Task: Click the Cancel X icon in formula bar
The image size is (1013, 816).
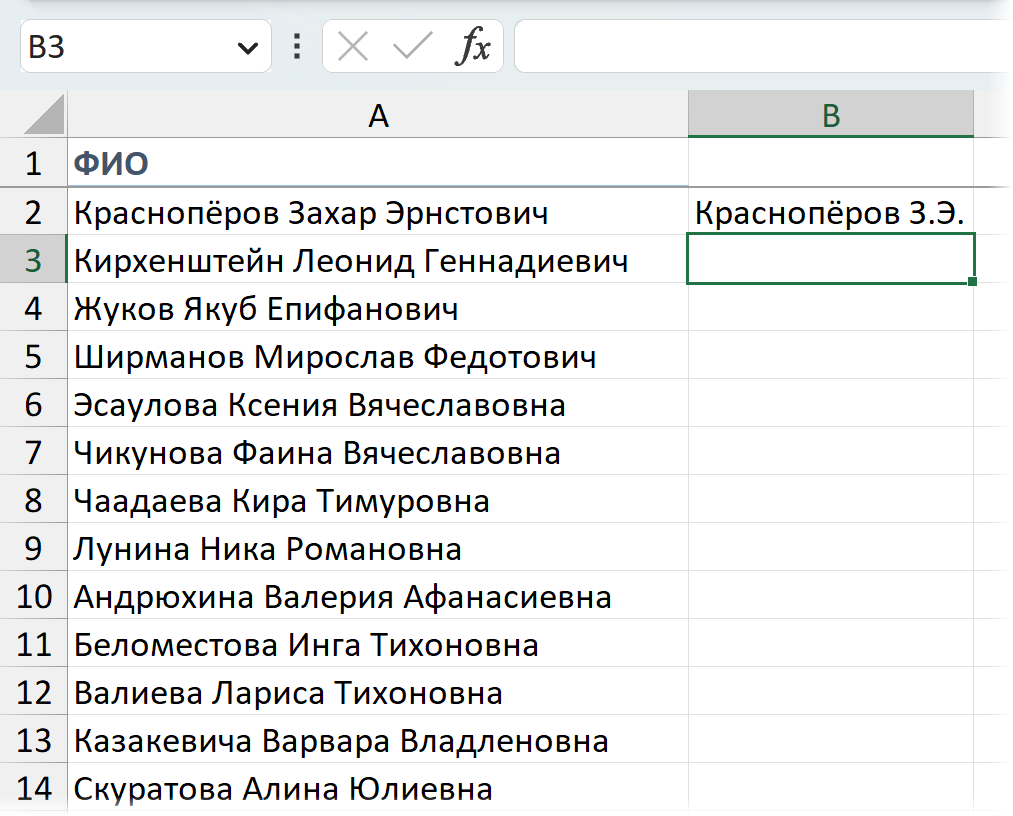Action: coord(353,47)
